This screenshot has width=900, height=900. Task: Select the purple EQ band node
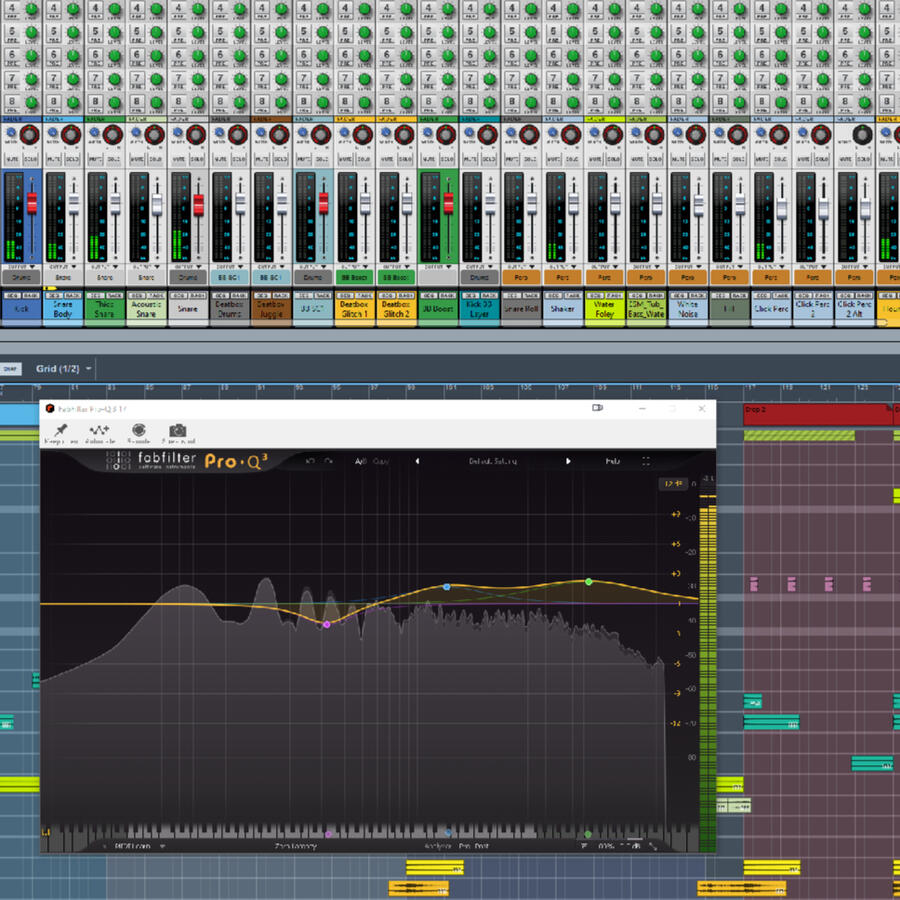tap(326, 624)
